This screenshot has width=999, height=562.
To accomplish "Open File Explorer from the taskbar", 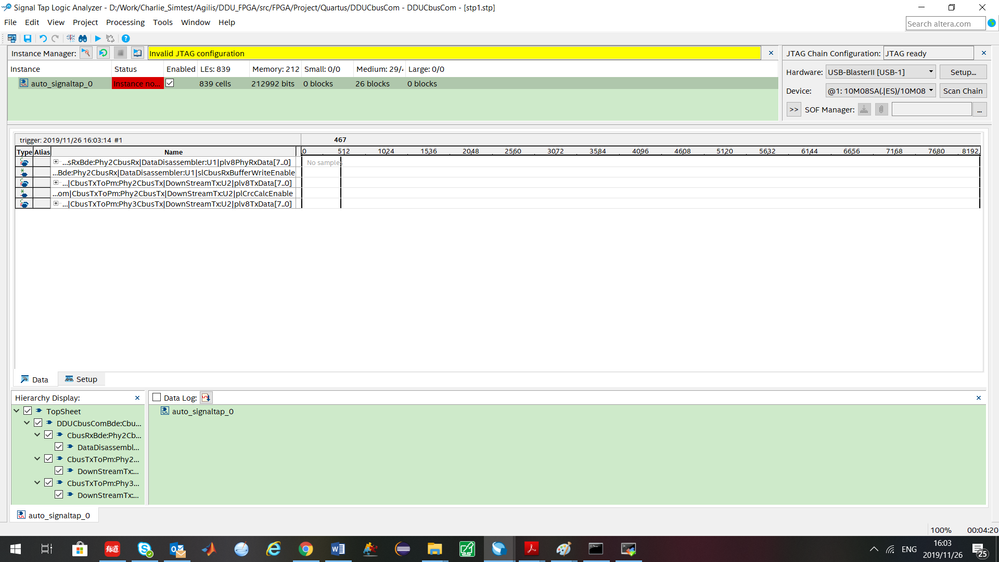I will (435, 549).
